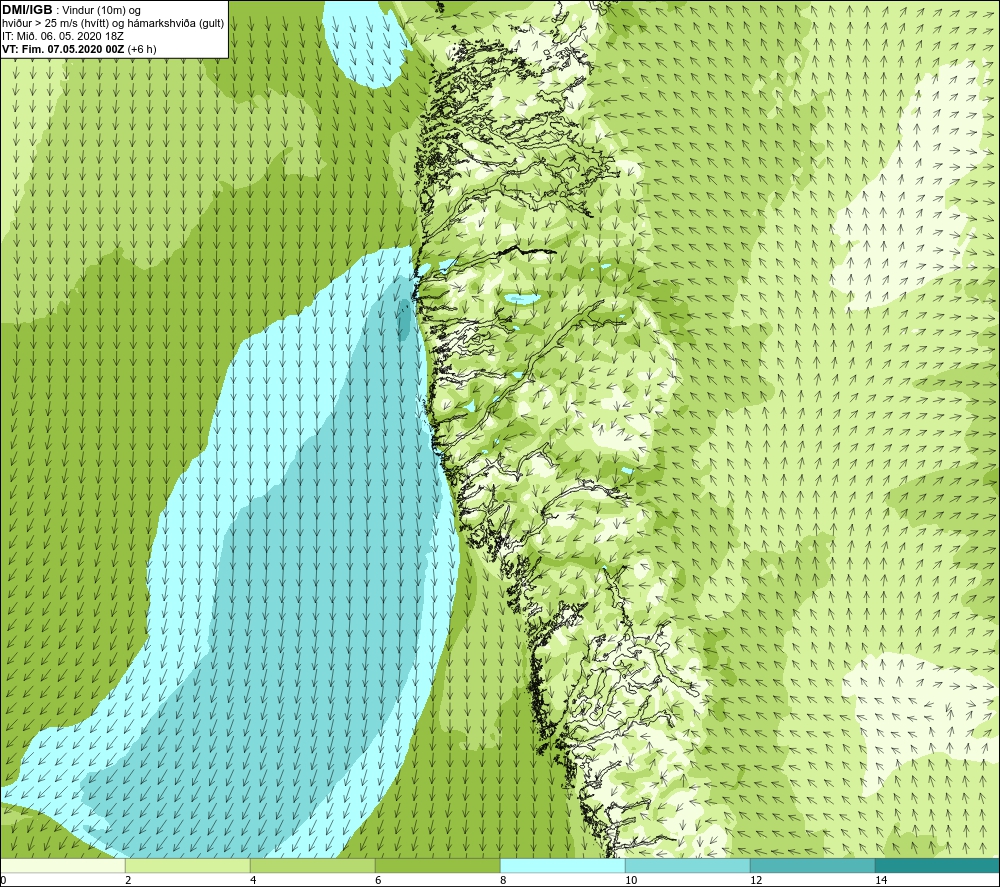The height and width of the screenshot is (887, 1000).
Task: Click the 'DMI/IGB : Vindur (10m) og' title line
Action: click(72, 10)
